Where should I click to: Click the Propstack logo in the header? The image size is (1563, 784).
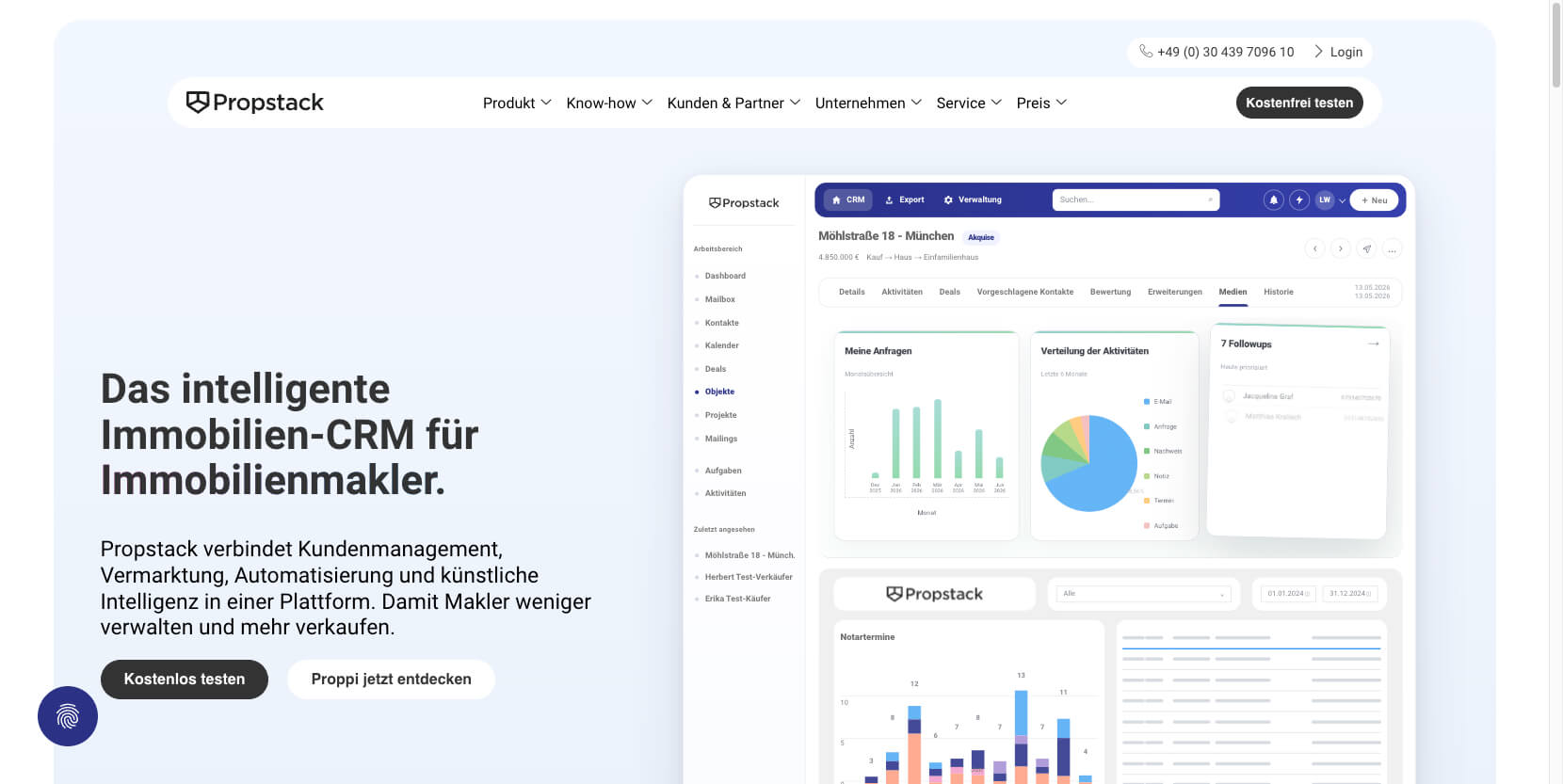255,103
